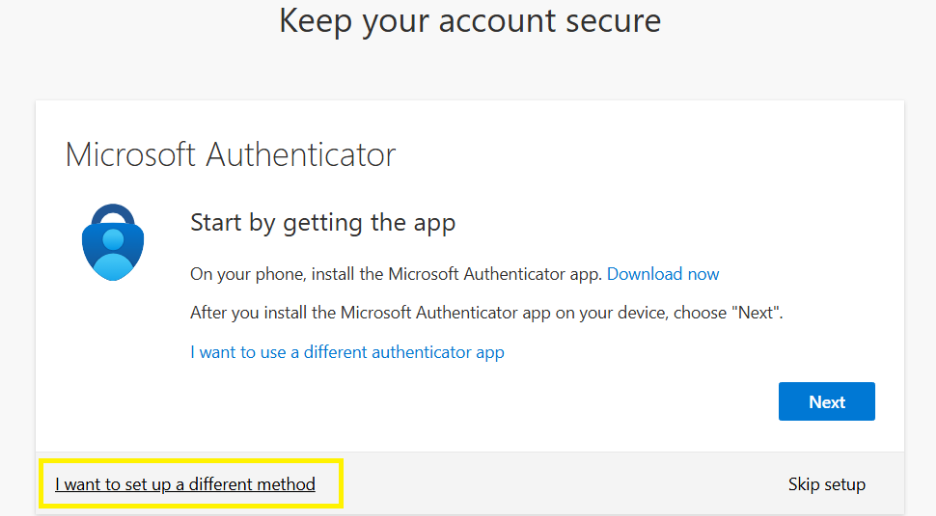The height and width of the screenshot is (516, 936).
Task: Click Skip setup
Action: click(826, 485)
